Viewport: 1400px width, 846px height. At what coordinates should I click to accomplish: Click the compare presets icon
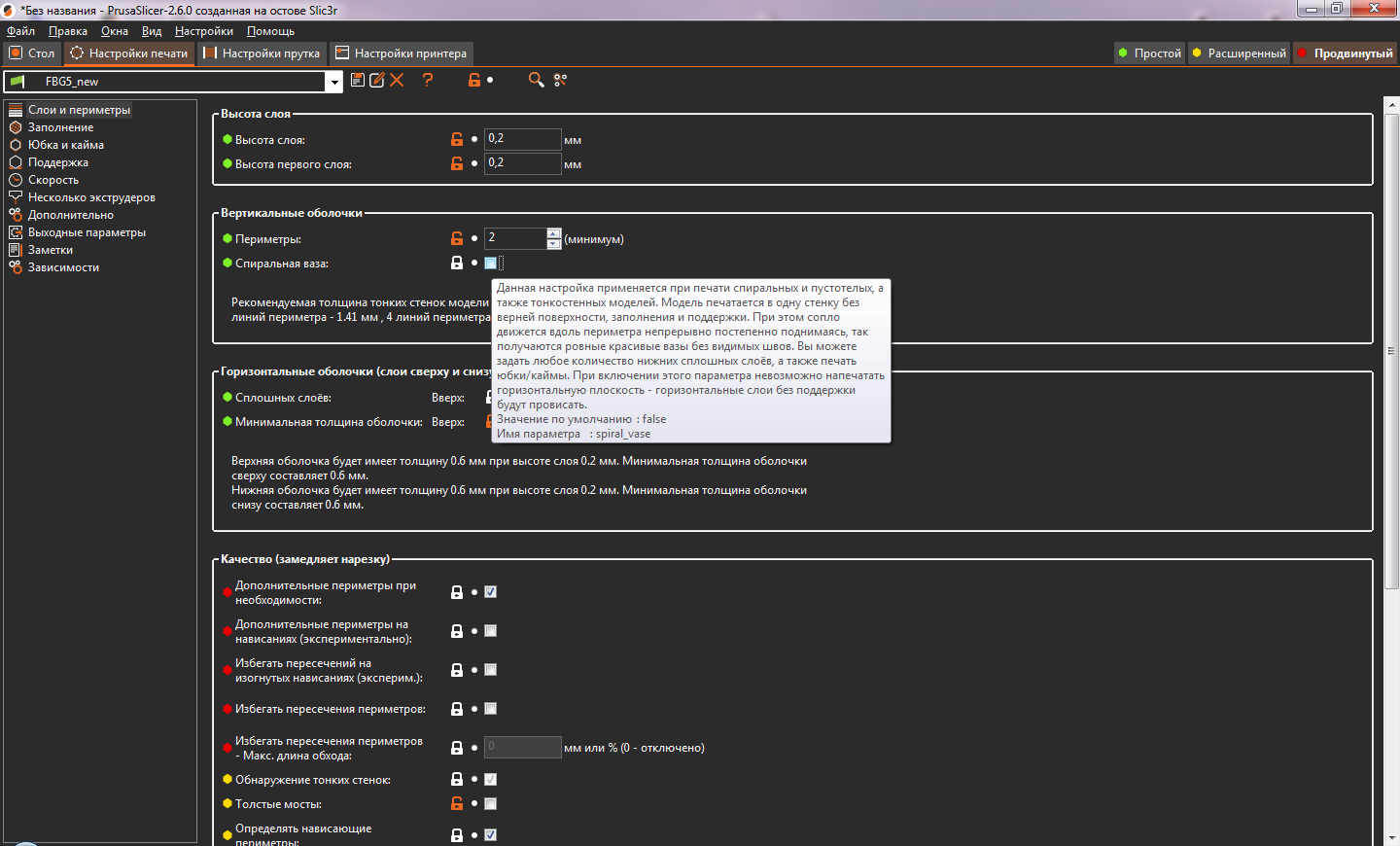560,80
